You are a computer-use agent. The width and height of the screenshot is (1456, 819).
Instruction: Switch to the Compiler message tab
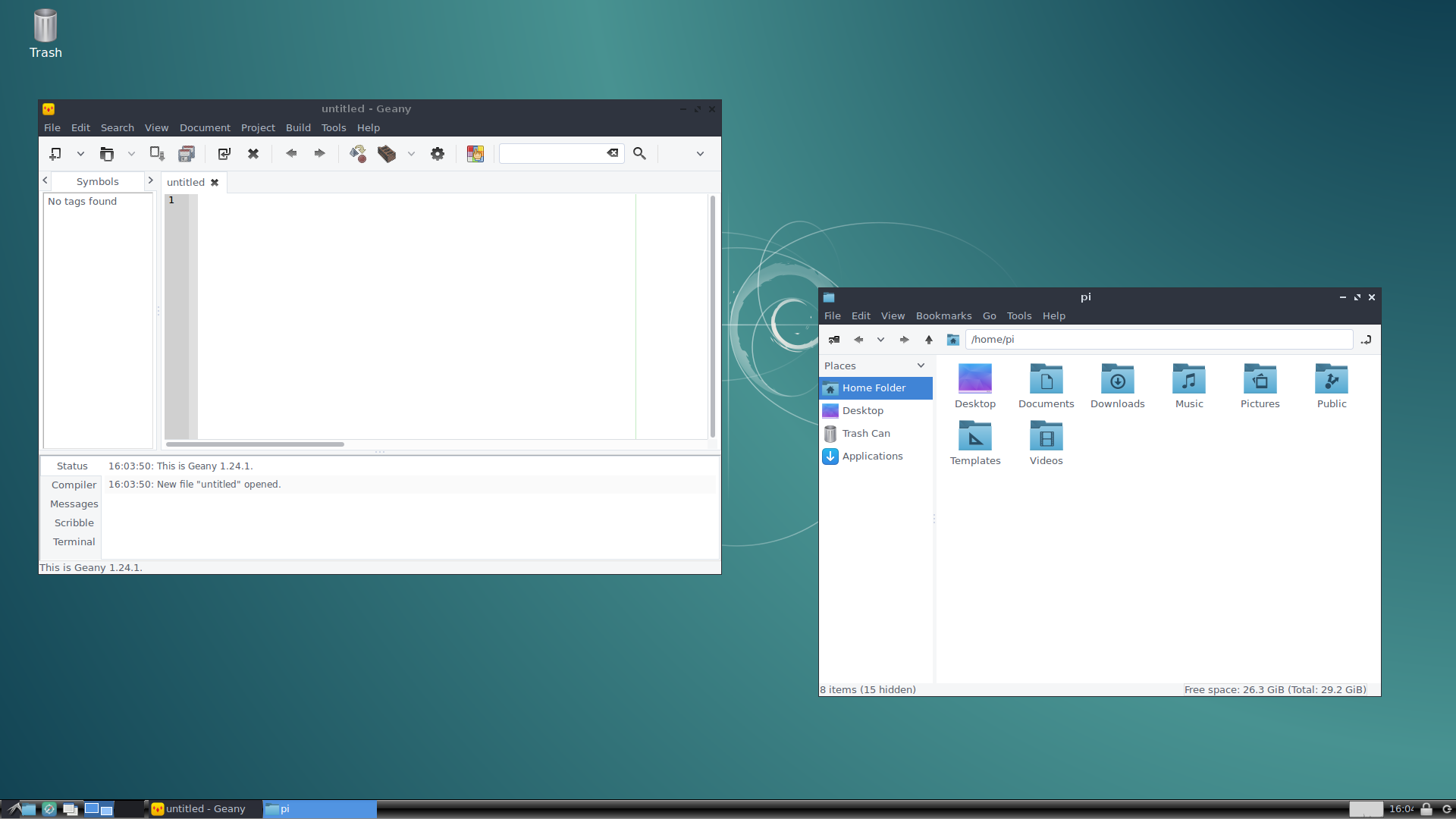(74, 485)
